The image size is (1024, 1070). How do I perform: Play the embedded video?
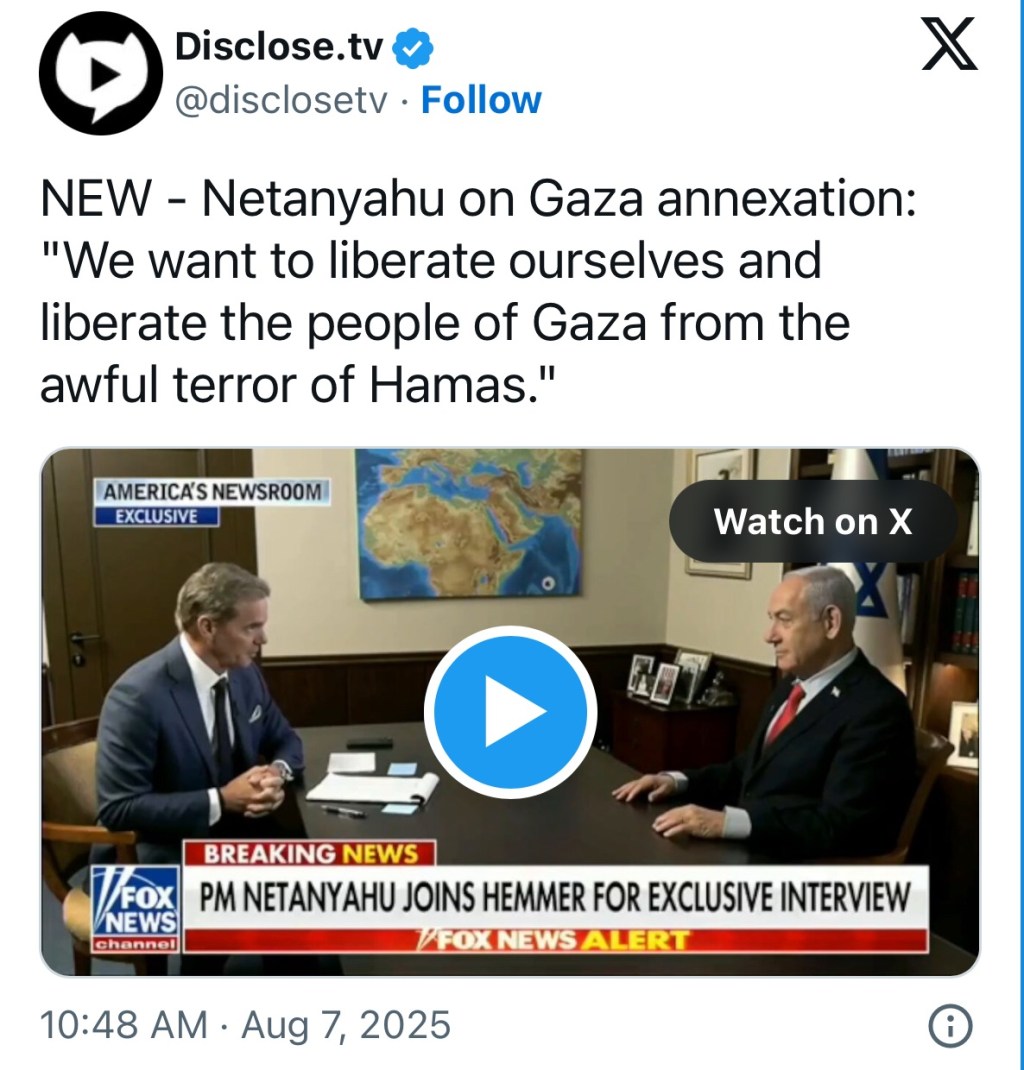point(510,712)
